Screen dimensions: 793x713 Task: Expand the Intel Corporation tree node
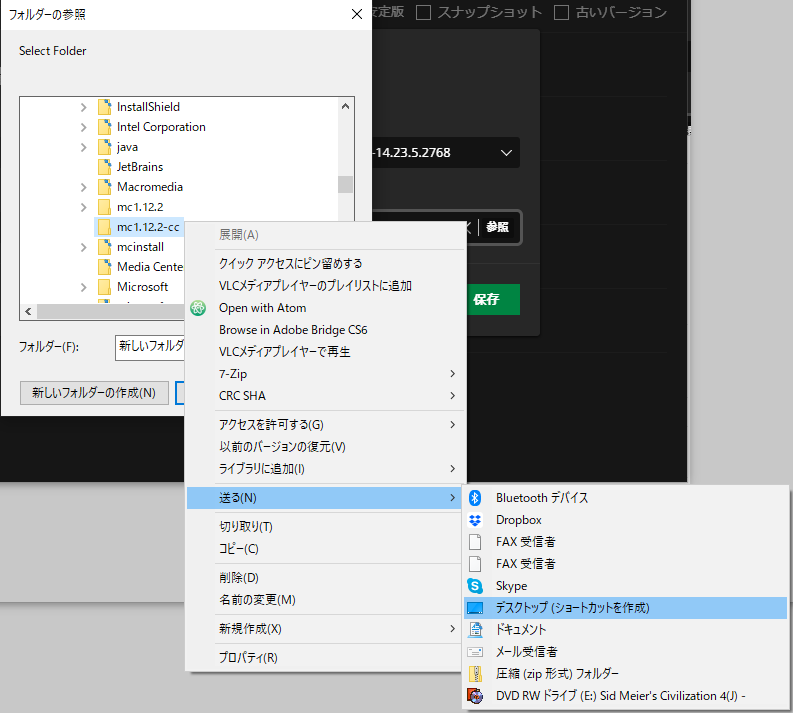[83, 127]
